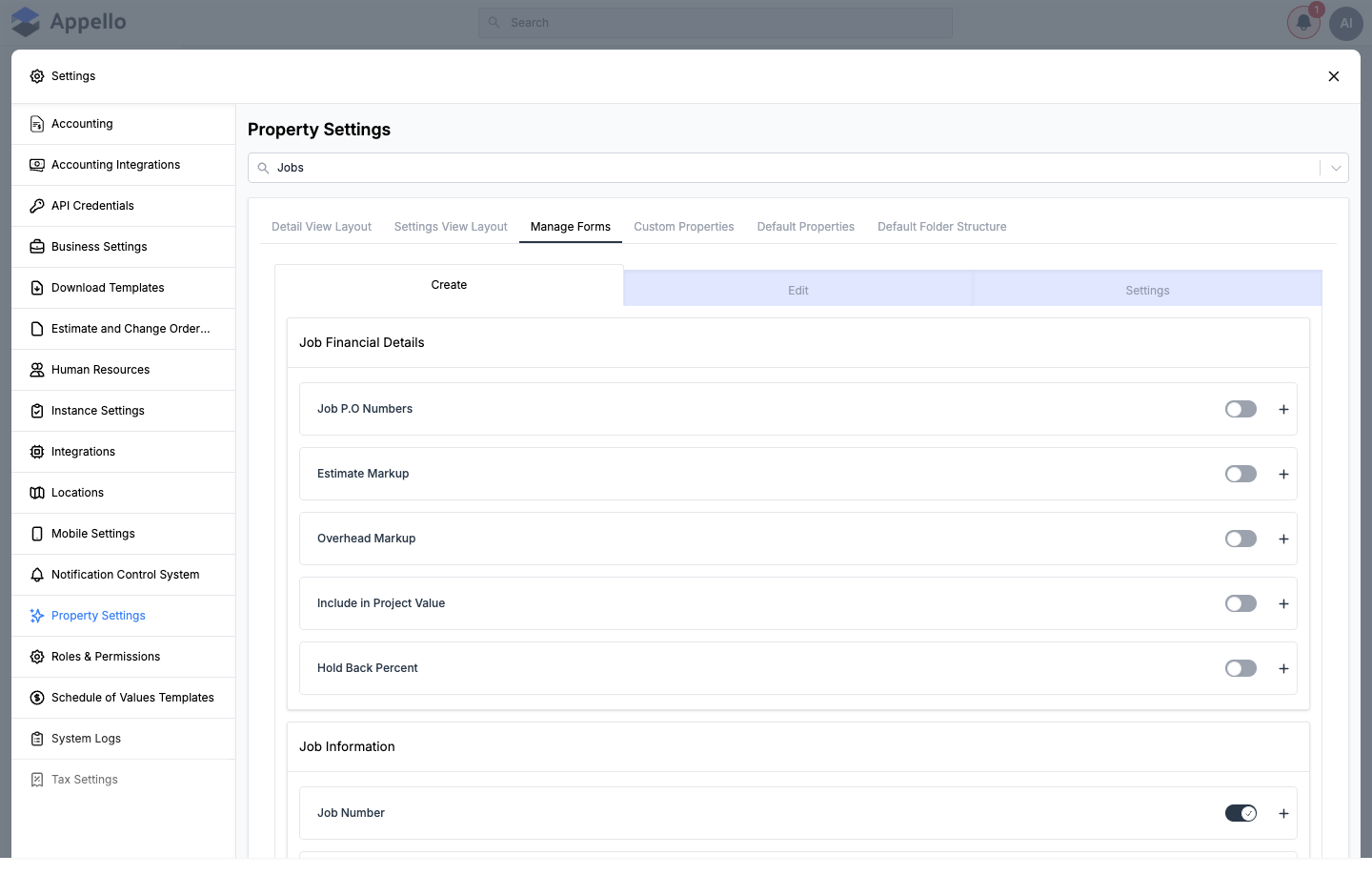This screenshot has height=875, width=1372.
Task: Click the API Credentials key icon
Action: pyautogui.click(x=37, y=206)
